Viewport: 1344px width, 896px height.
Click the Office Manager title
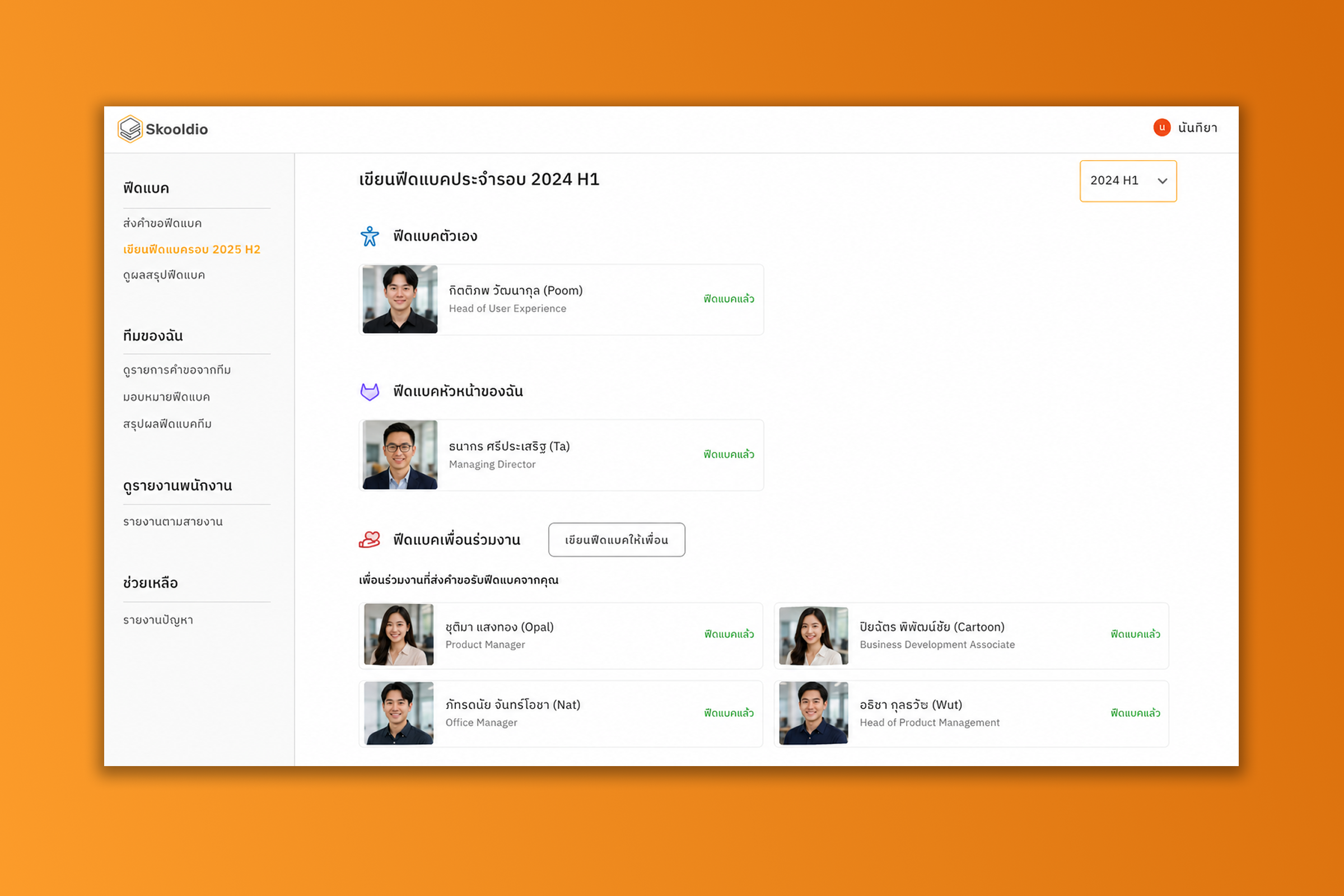click(x=481, y=722)
